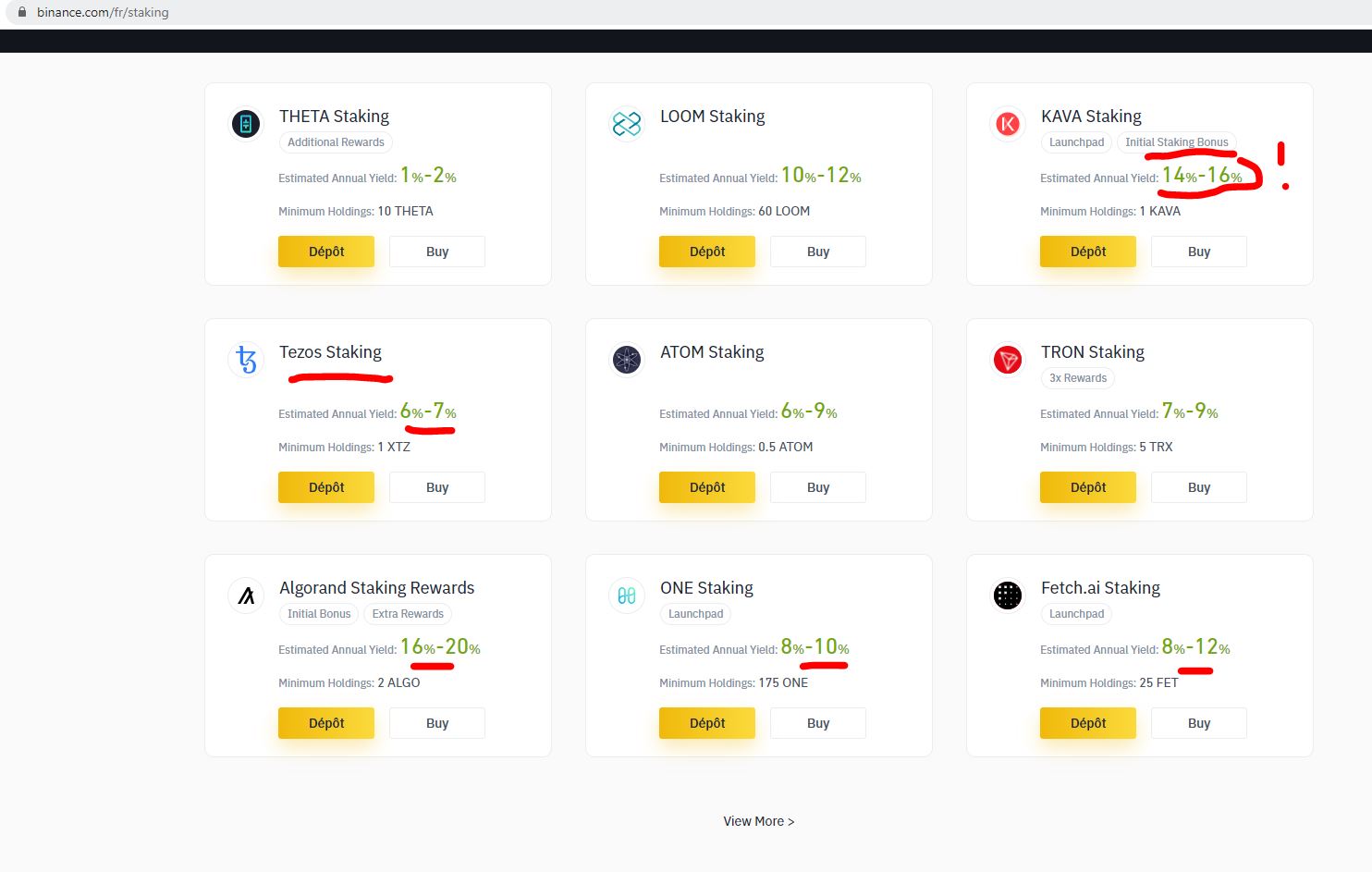Viewport: 1372px width, 872px height.
Task: Click the LOOM Staking title
Action: 713,117
